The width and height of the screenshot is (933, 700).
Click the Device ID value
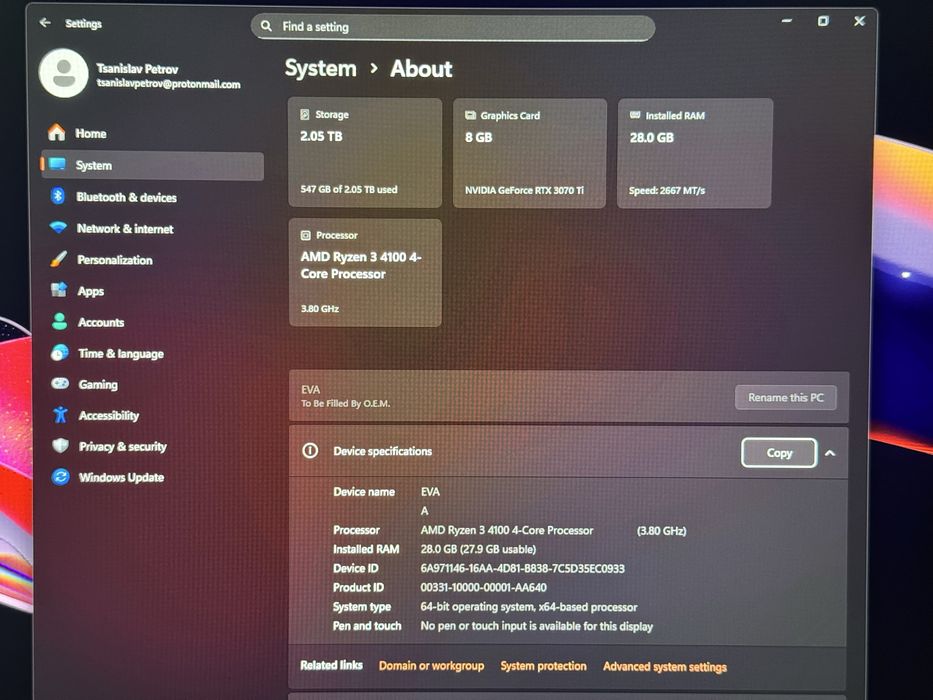point(522,568)
